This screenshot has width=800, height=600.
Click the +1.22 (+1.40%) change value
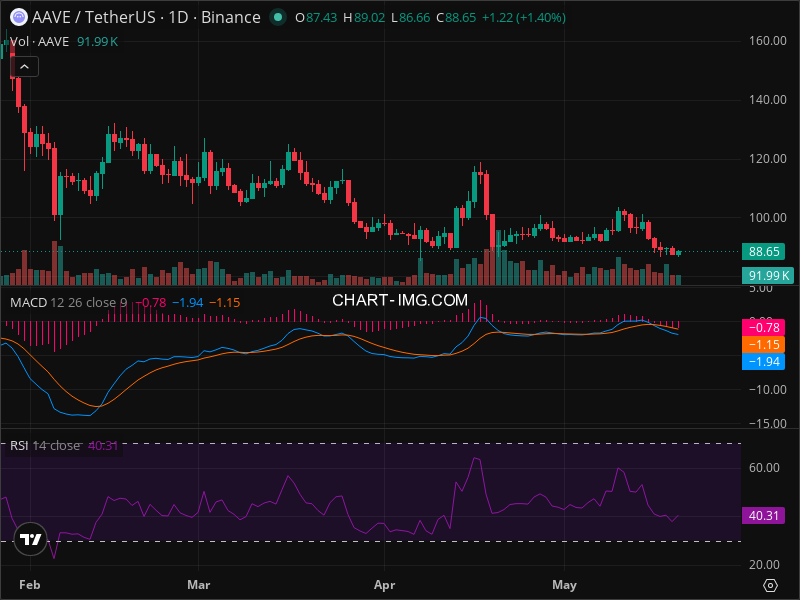click(524, 18)
